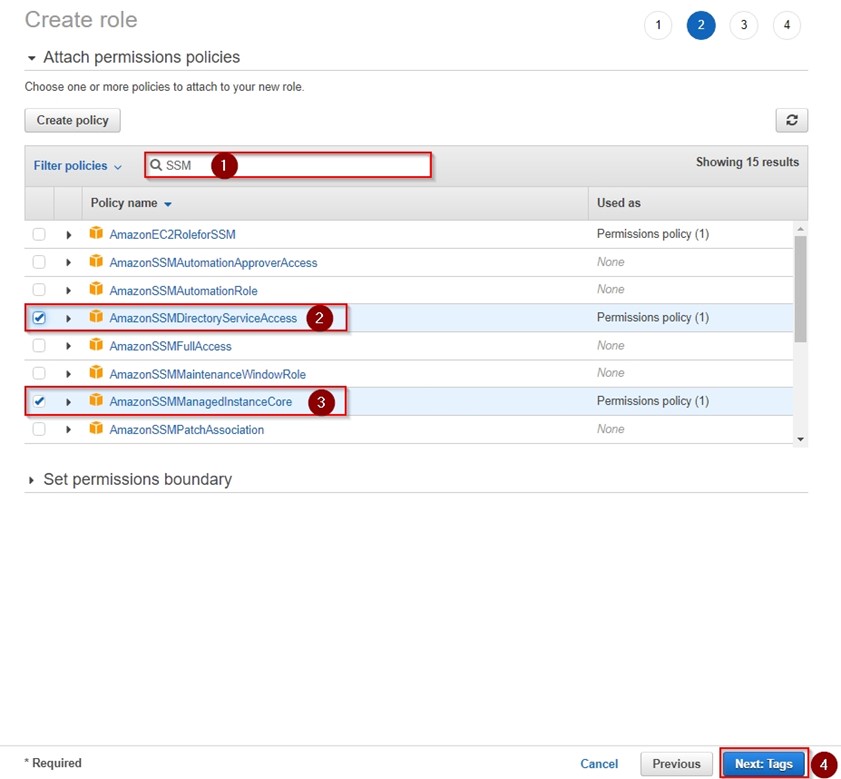Click the AmazonSSMFullAccess policy cube icon
The image size is (841, 779).
(x=96, y=346)
